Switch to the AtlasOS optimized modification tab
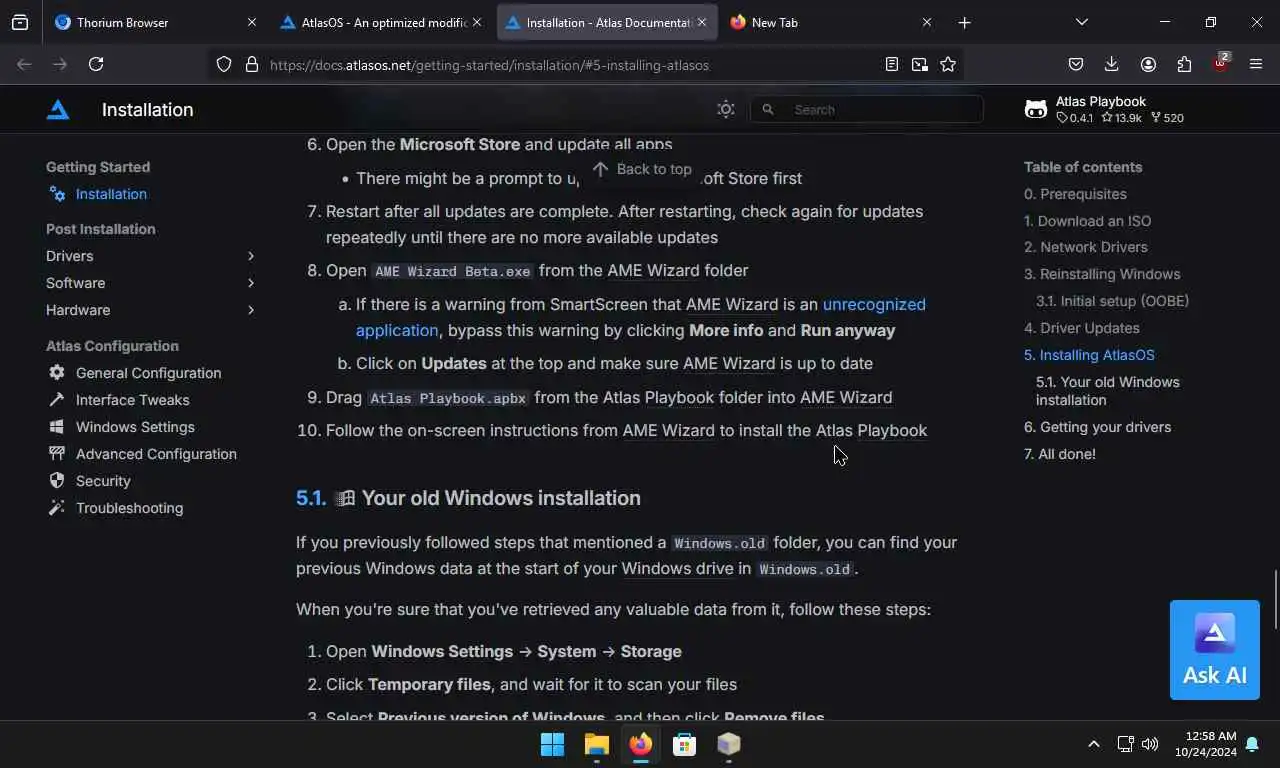Viewport: 1280px width, 768px height. (382, 22)
